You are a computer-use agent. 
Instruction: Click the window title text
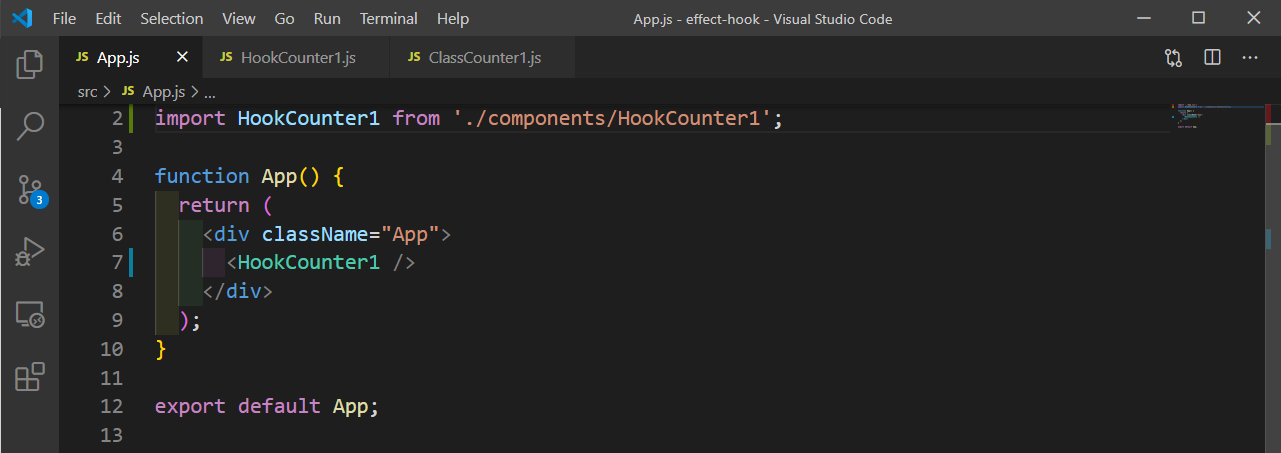click(763, 19)
